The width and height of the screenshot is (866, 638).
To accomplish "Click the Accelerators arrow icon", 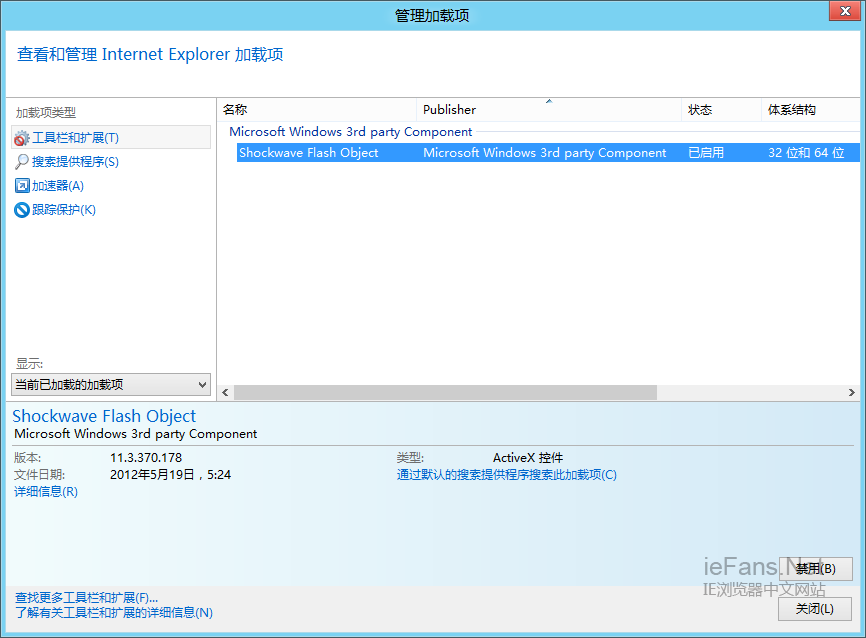I will click(22, 186).
